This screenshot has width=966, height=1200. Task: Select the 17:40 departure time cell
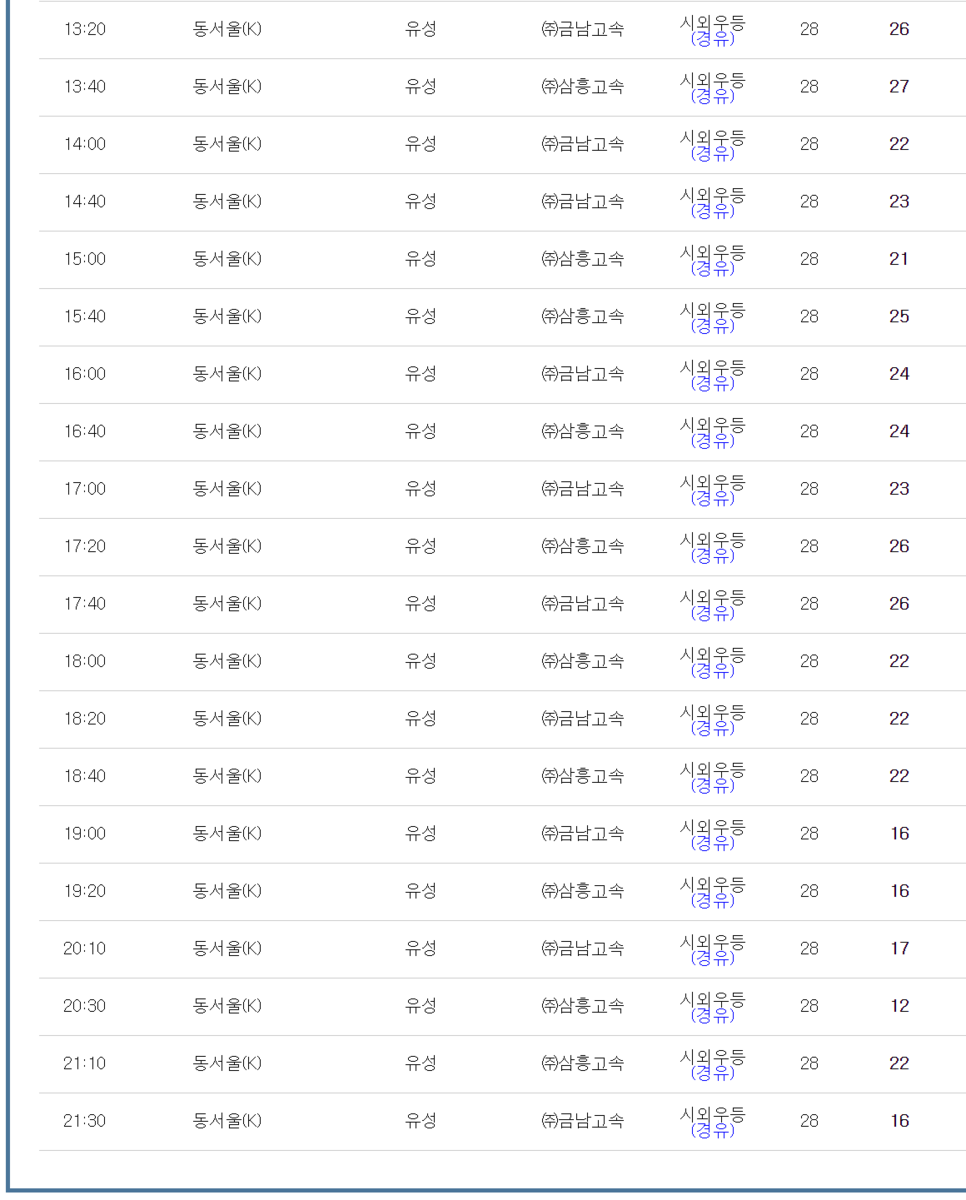(x=85, y=604)
